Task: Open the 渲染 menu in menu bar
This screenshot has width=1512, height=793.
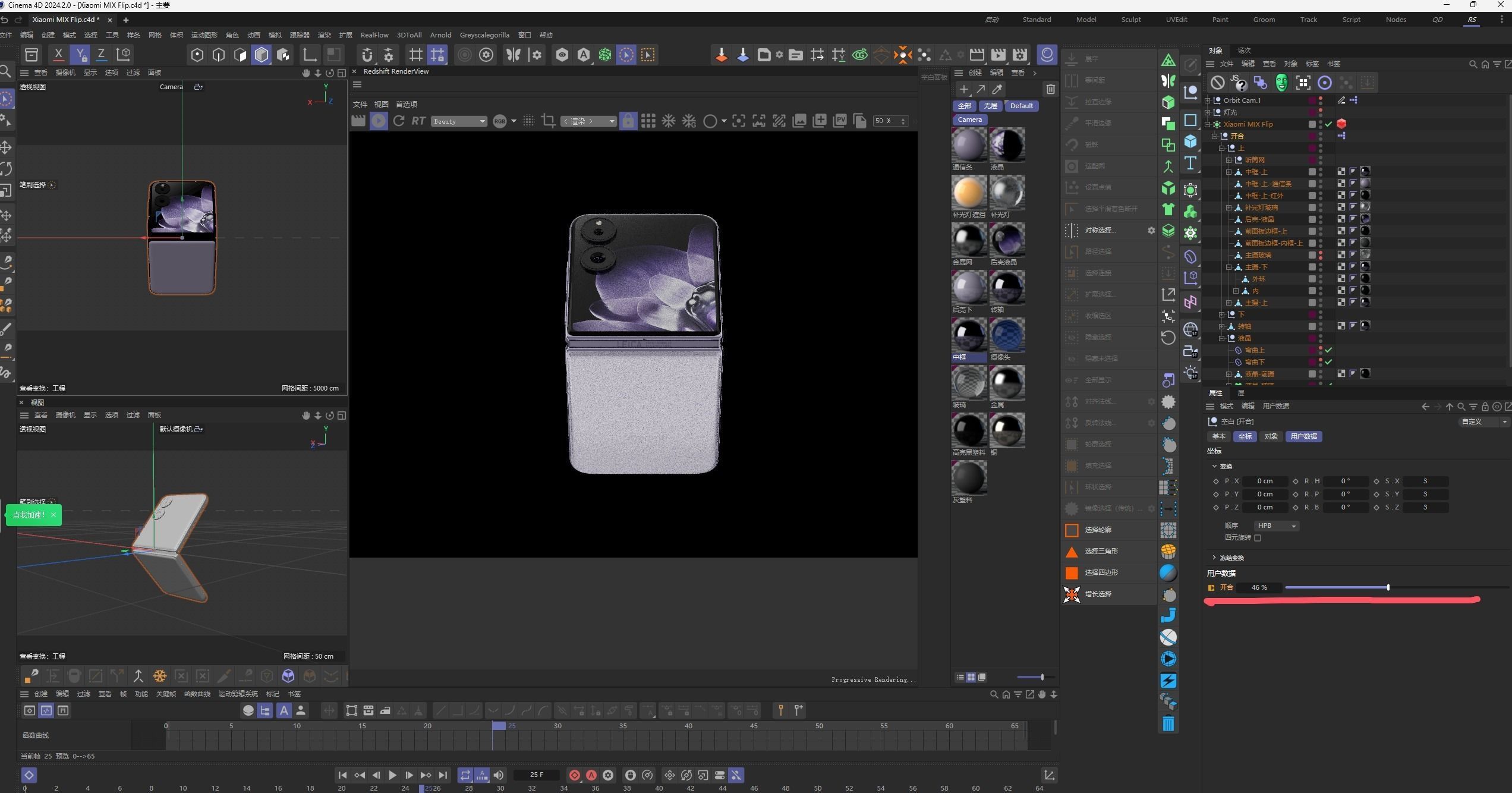Action: 324,35
